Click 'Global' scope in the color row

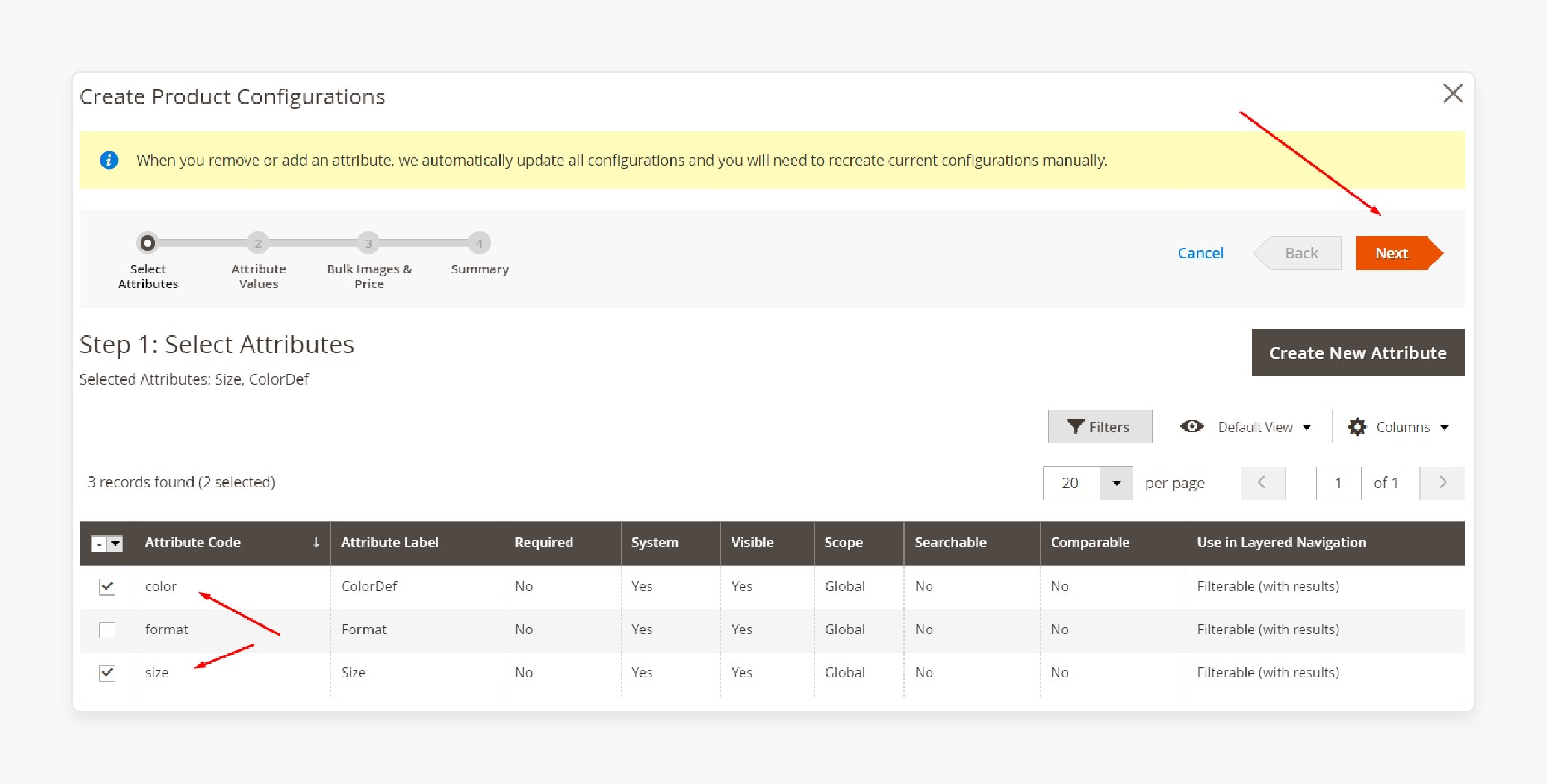(x=844, y=587)
